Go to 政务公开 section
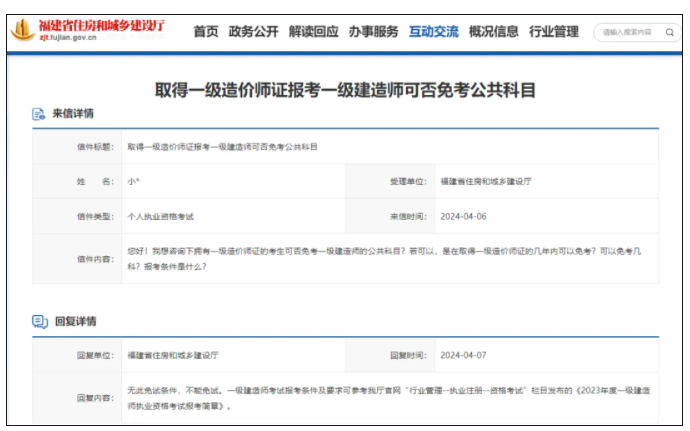Screen dimensions: 690x431 click(254, 32)
